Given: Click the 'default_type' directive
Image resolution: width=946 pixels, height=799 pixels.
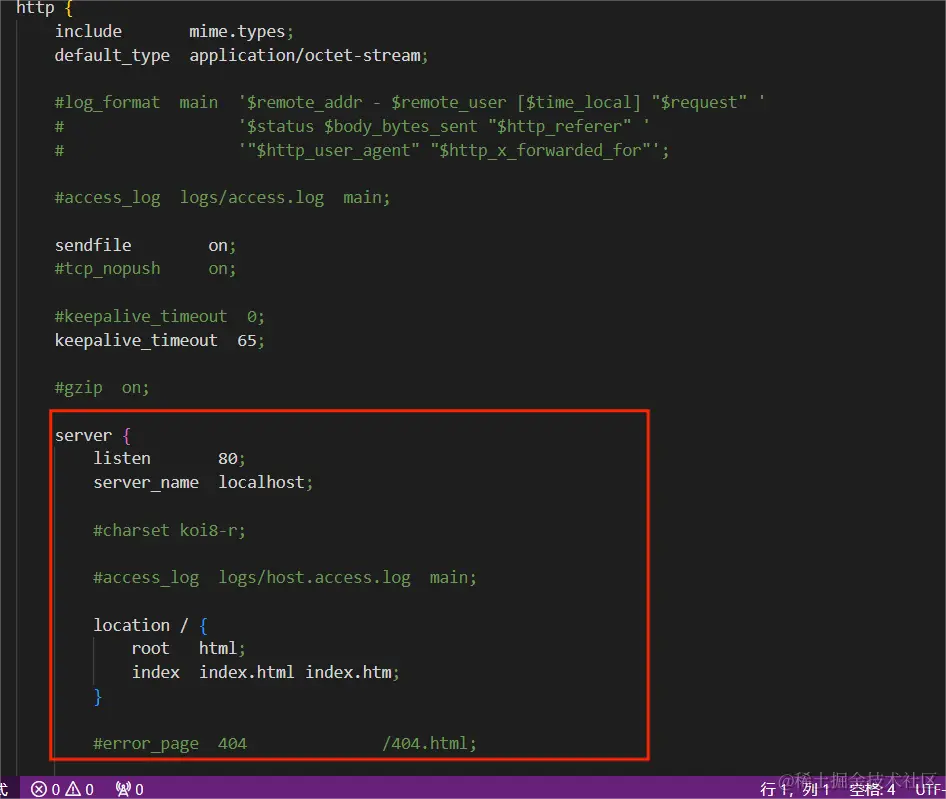Looking at the screenshot, I should [x=112, y=56].
